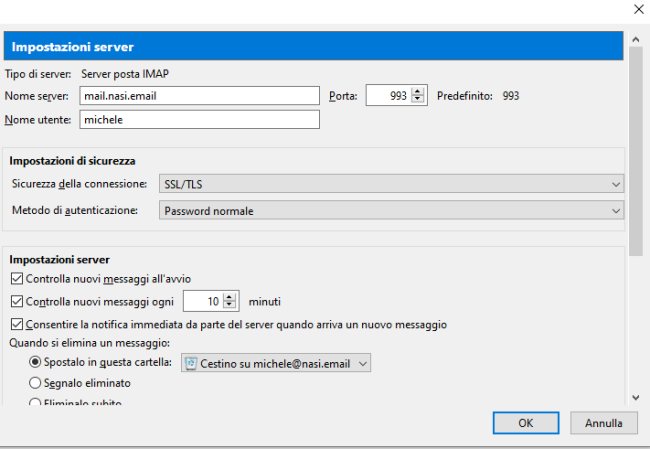Screen dimensions: 650x449
Task: Click the 'Sicurezza della connessione:' label
Action: coord(79,184)
